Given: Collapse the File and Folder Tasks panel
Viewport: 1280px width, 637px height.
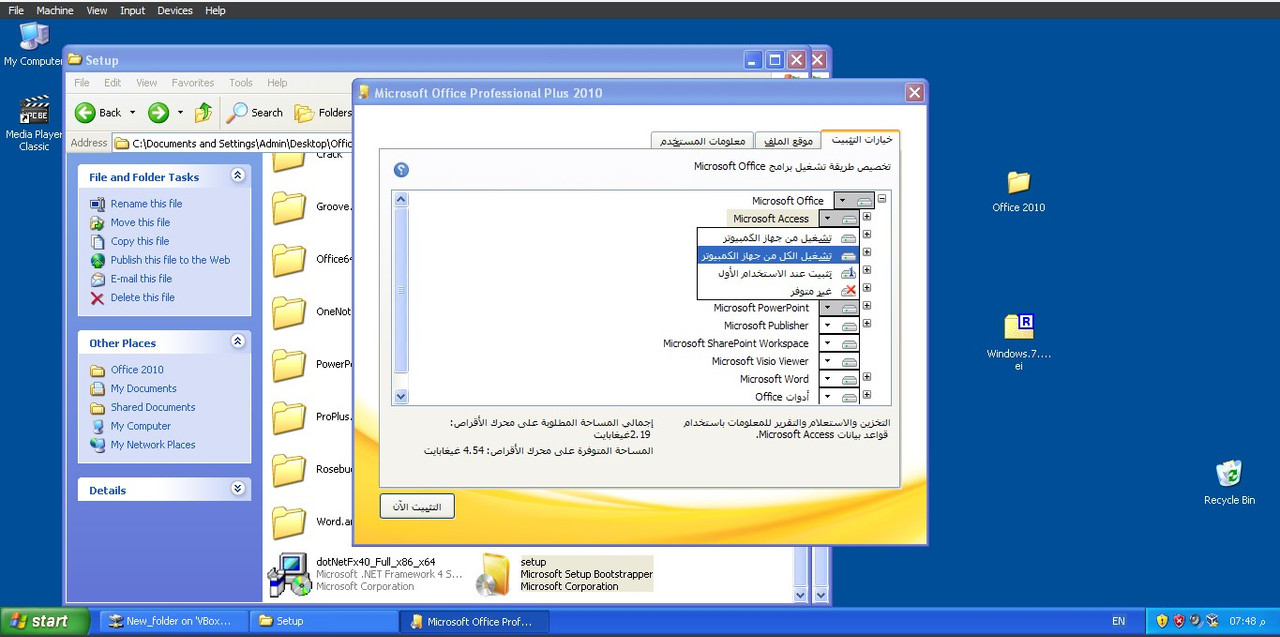Looking at the screenshot, I should coord(238,176).
